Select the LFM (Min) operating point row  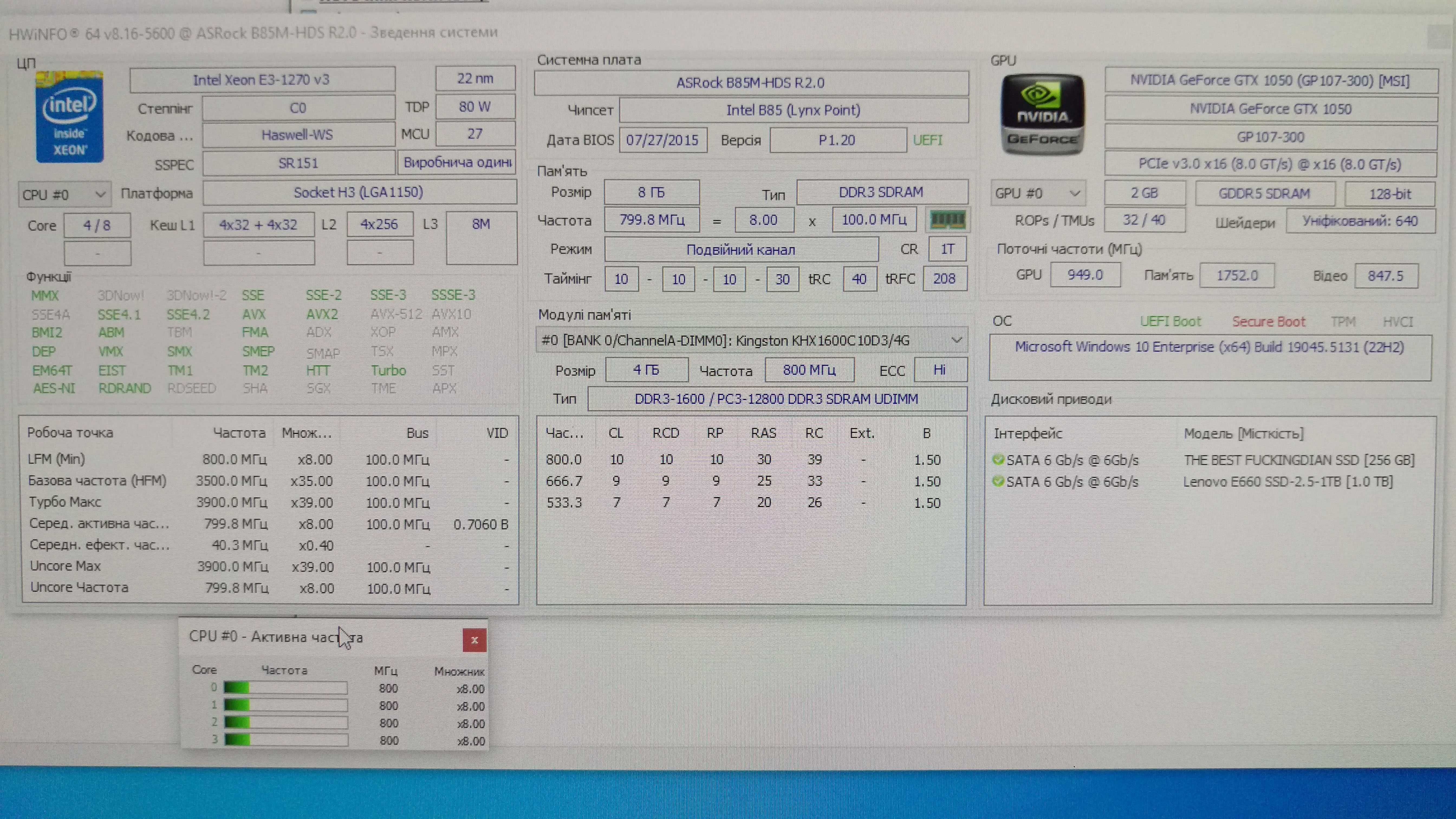(x=269, y=459)
